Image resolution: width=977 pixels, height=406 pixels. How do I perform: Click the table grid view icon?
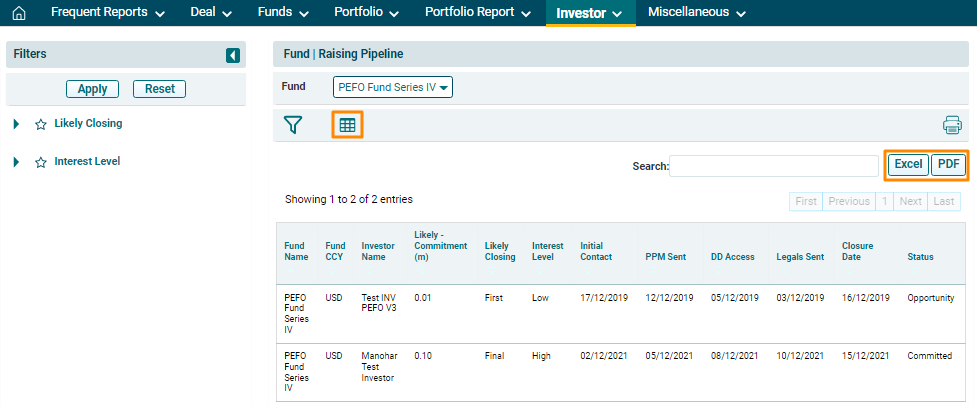point(347,125)
